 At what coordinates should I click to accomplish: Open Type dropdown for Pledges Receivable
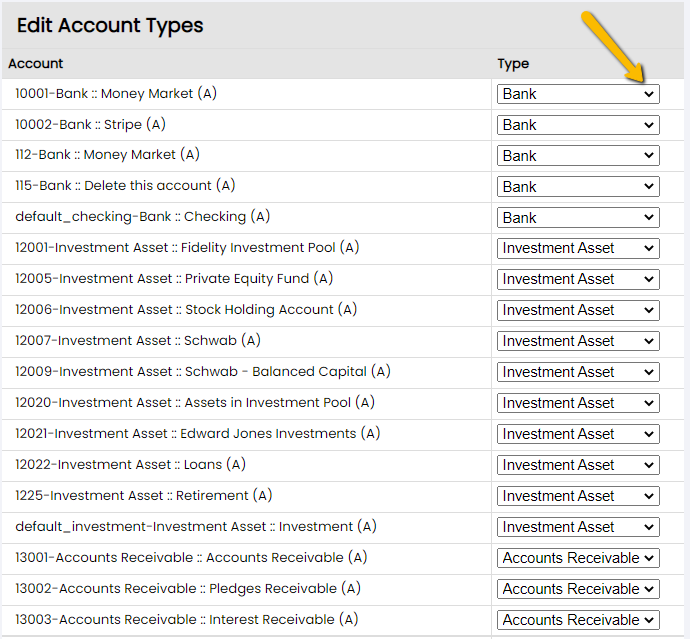[578, 589]
